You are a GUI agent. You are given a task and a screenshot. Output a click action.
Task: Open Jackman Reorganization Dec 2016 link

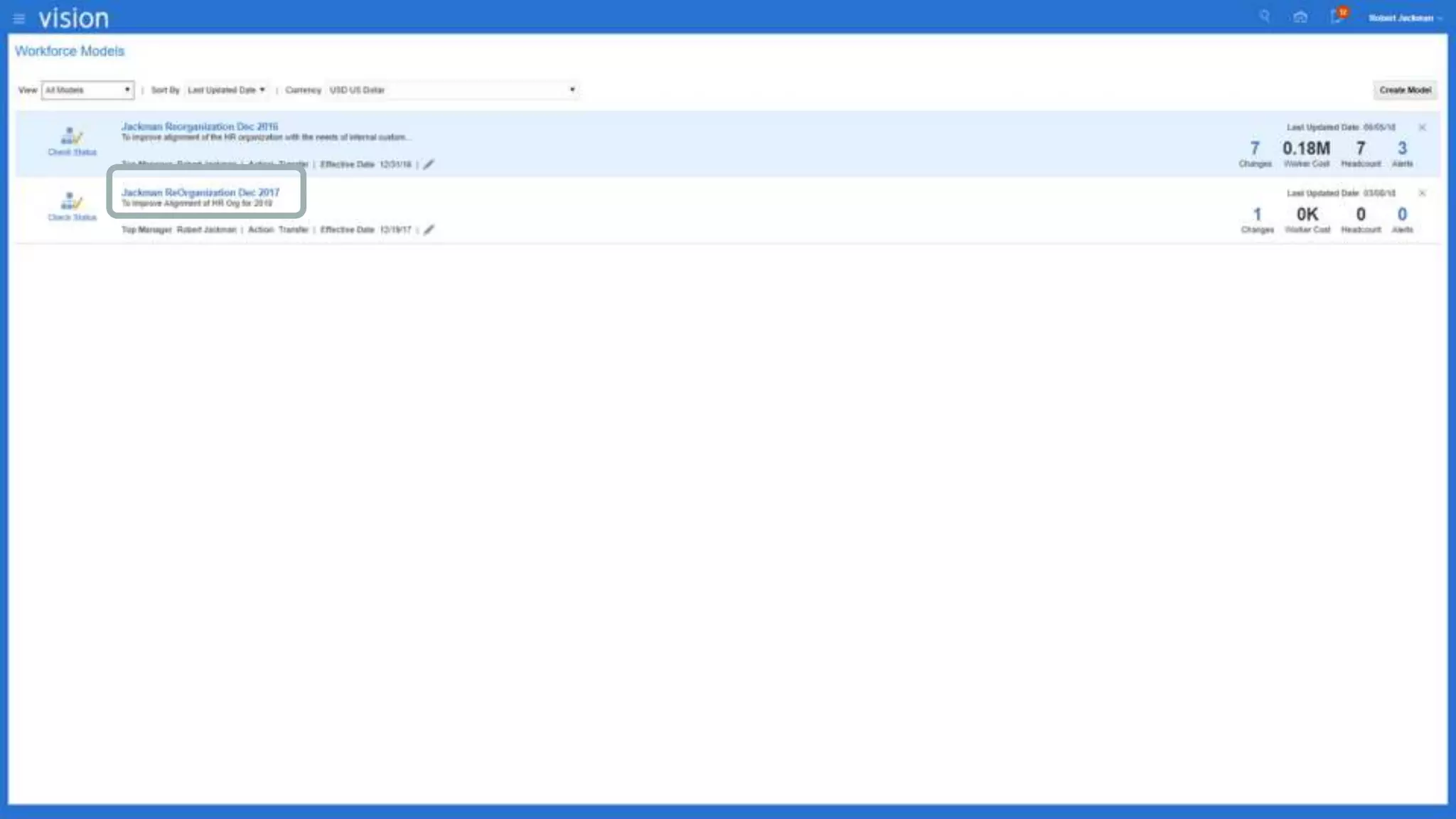click(x=200, y=127)
